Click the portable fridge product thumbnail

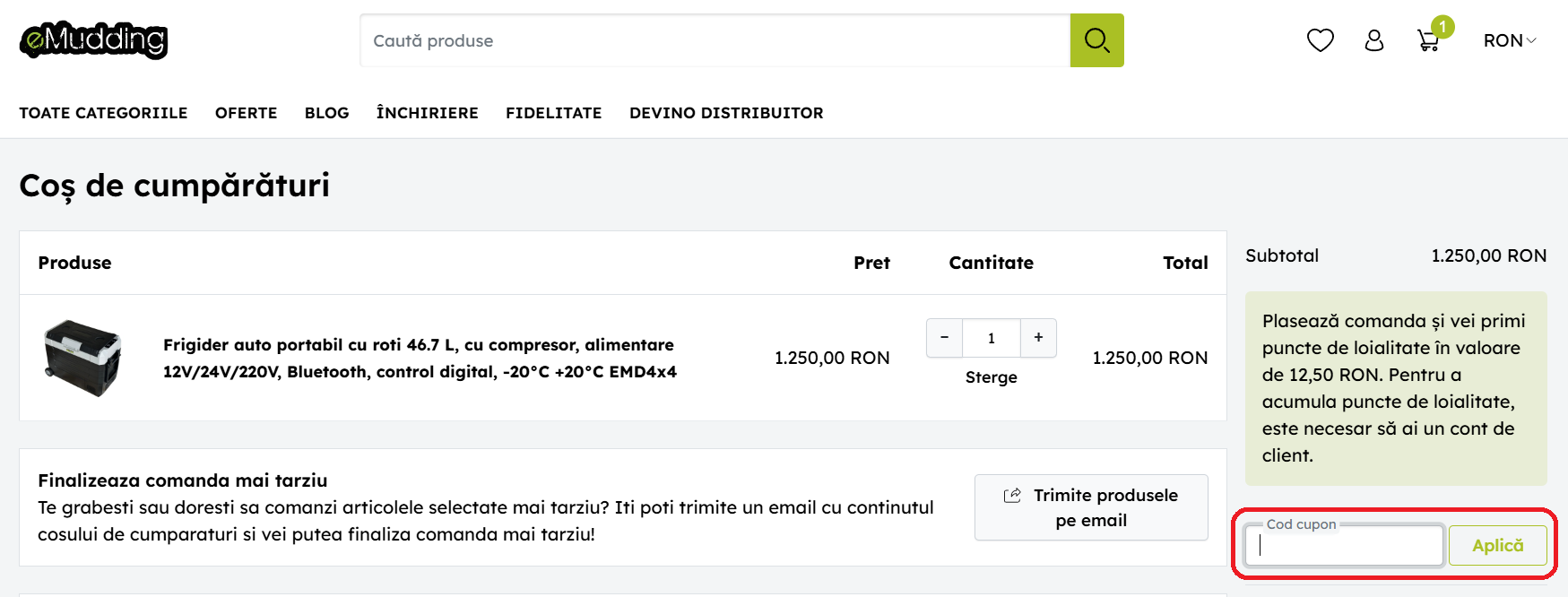click(x=82, y=358)
